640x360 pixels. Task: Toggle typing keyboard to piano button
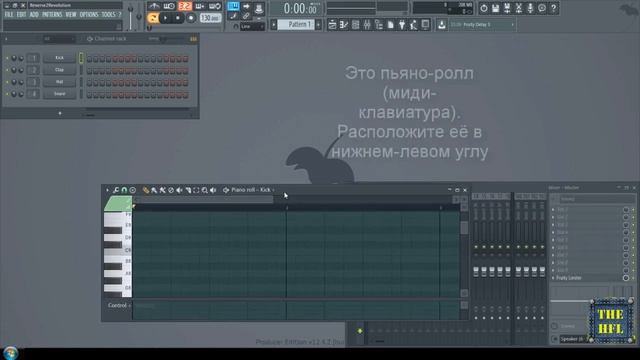(233, 6)
